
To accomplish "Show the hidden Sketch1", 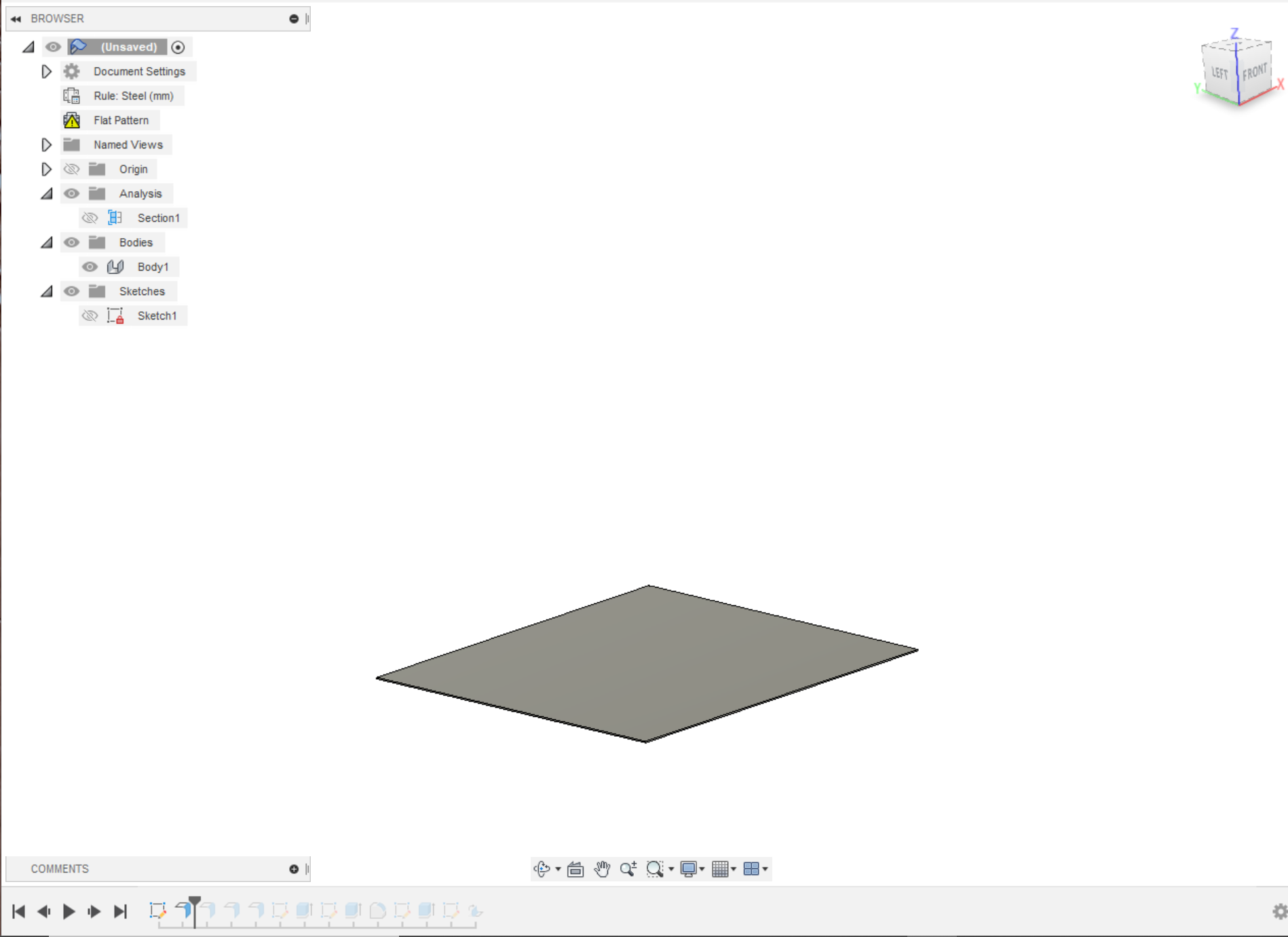I will pyautogui.click(x=89, y=315).
